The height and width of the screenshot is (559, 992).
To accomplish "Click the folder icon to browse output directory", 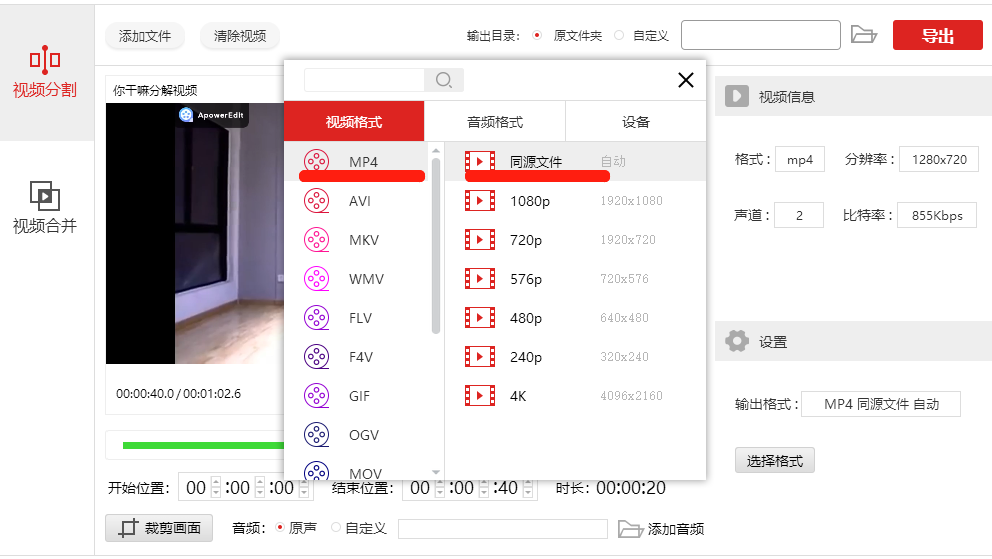I will (x=864, y=35).
